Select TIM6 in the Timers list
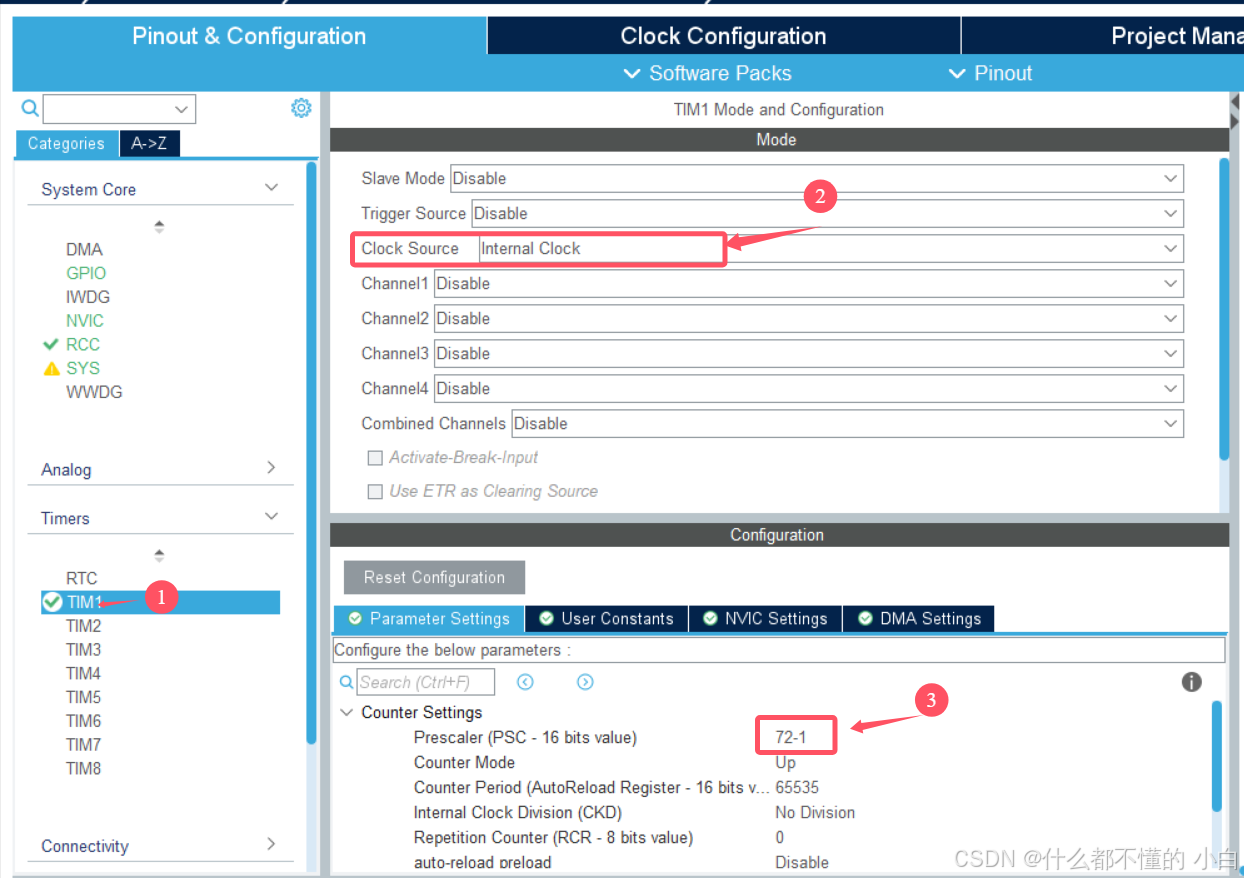This screenshot has width=1244, height=878. pos(84,721)
